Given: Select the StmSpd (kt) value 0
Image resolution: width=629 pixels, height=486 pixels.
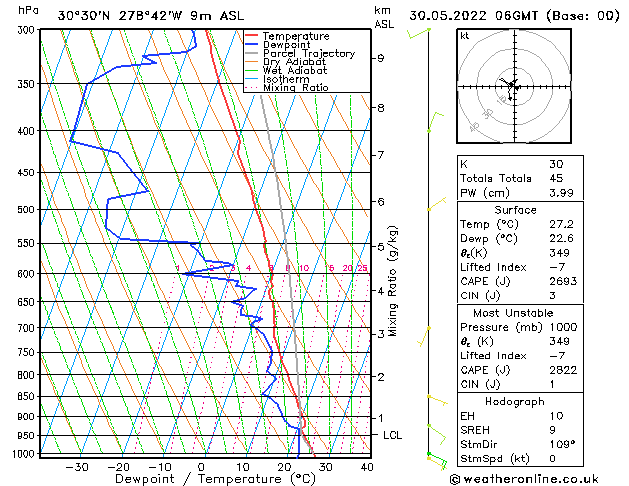Looking at the screenshot, I should (x=552, y=458).
